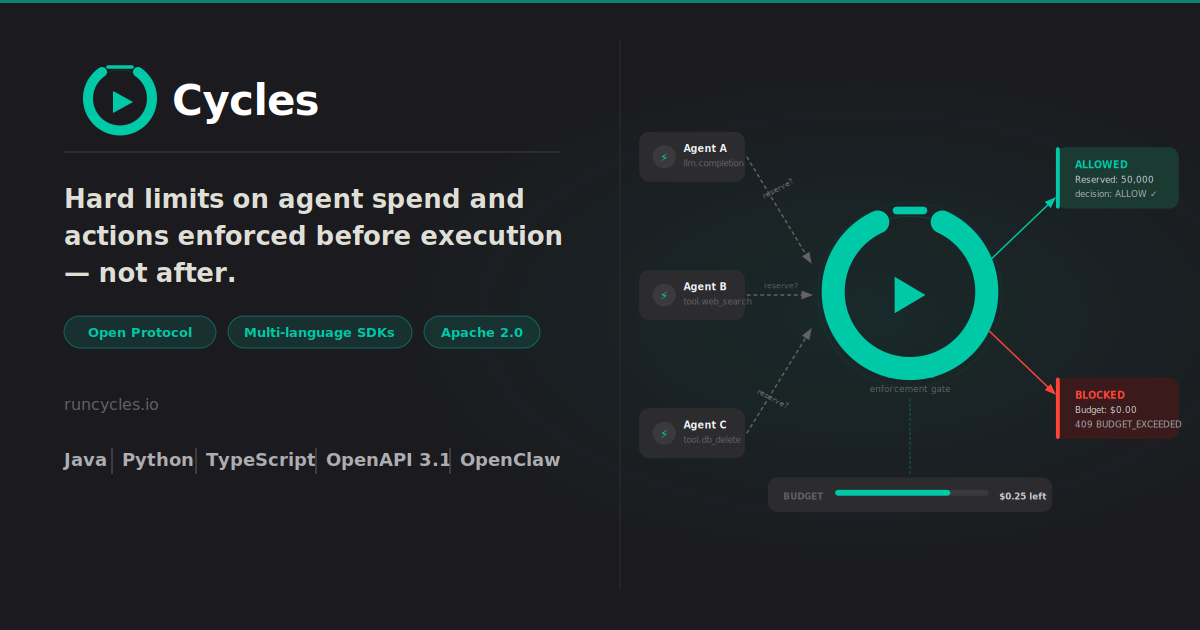The height and width of the screenshot is (630, 1200).
Task: Click the red arrow leading to BLOCKED
Action: pos(1020,360)
